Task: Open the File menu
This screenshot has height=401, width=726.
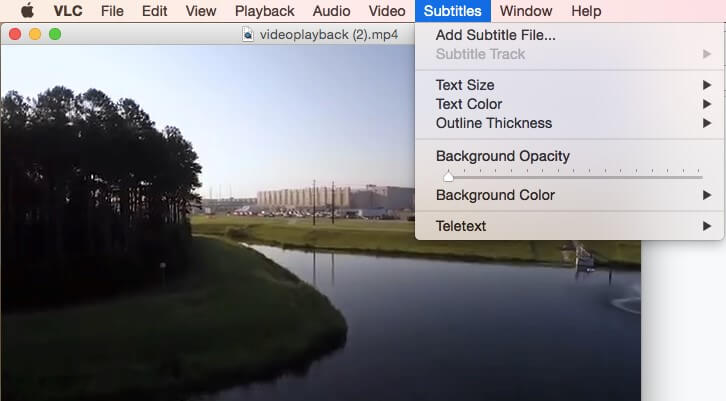Action: pyautogui.click(x=112, y=11)
